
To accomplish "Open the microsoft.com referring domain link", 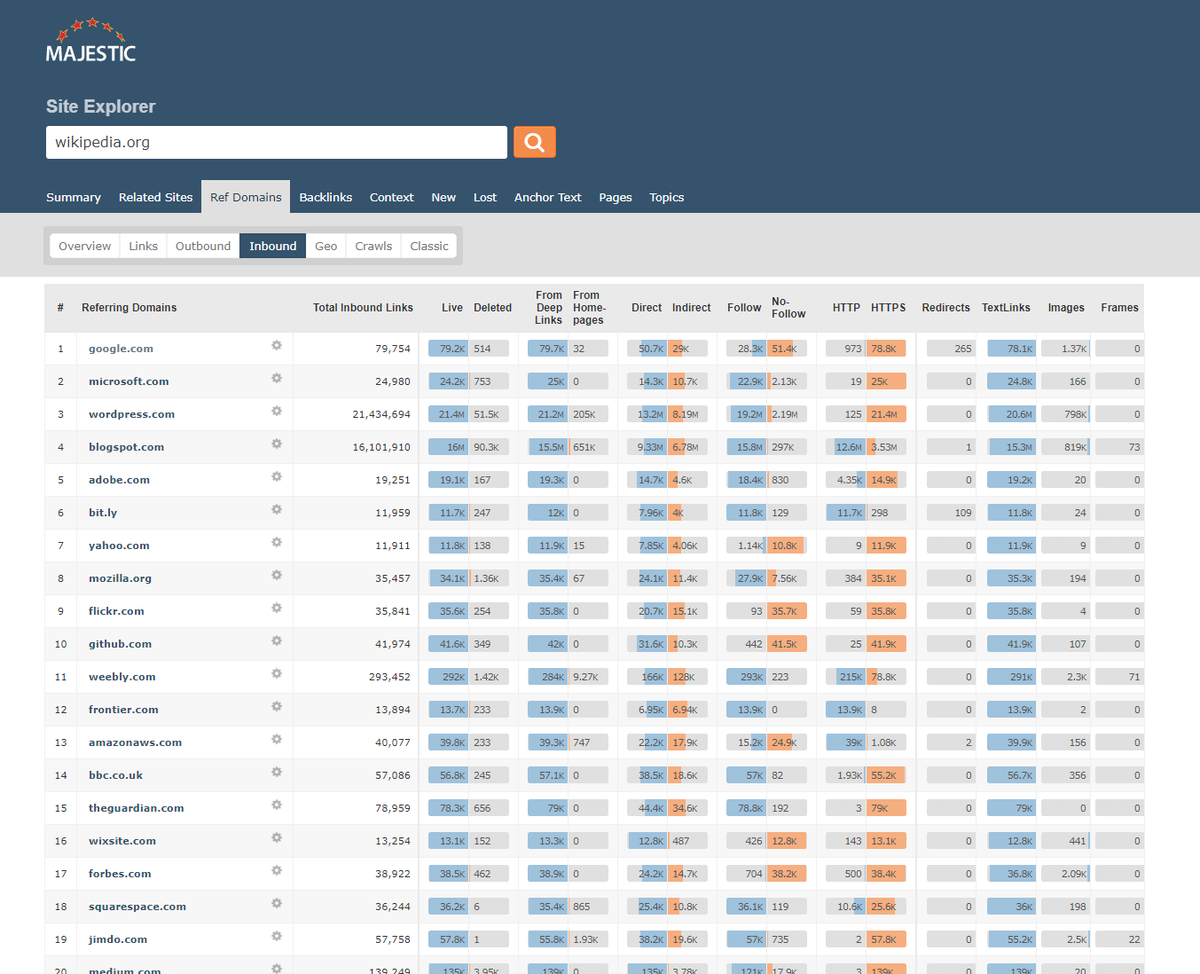I will click(x=128, y=382).
